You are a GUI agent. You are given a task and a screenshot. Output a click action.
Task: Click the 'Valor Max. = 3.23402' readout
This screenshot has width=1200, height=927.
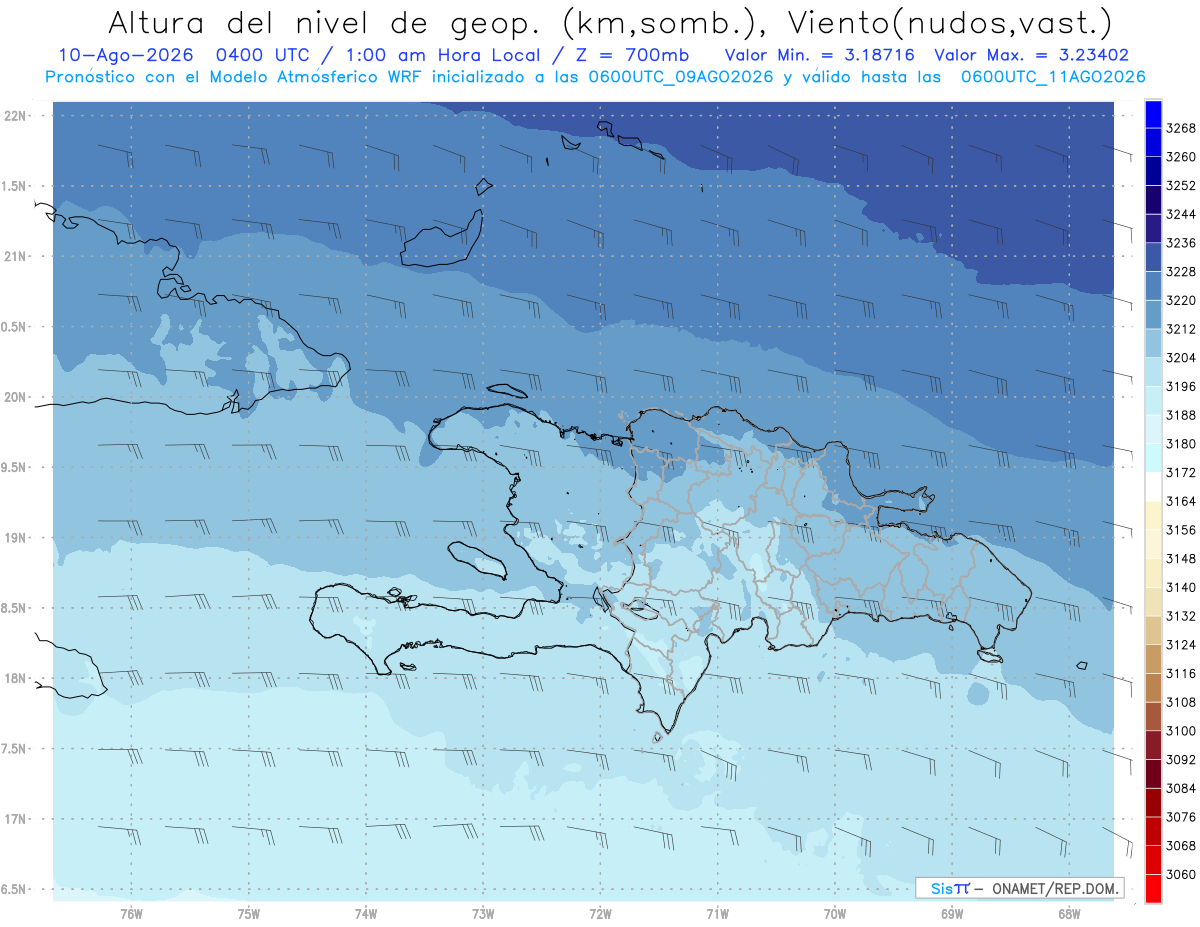click(1031, 55)
